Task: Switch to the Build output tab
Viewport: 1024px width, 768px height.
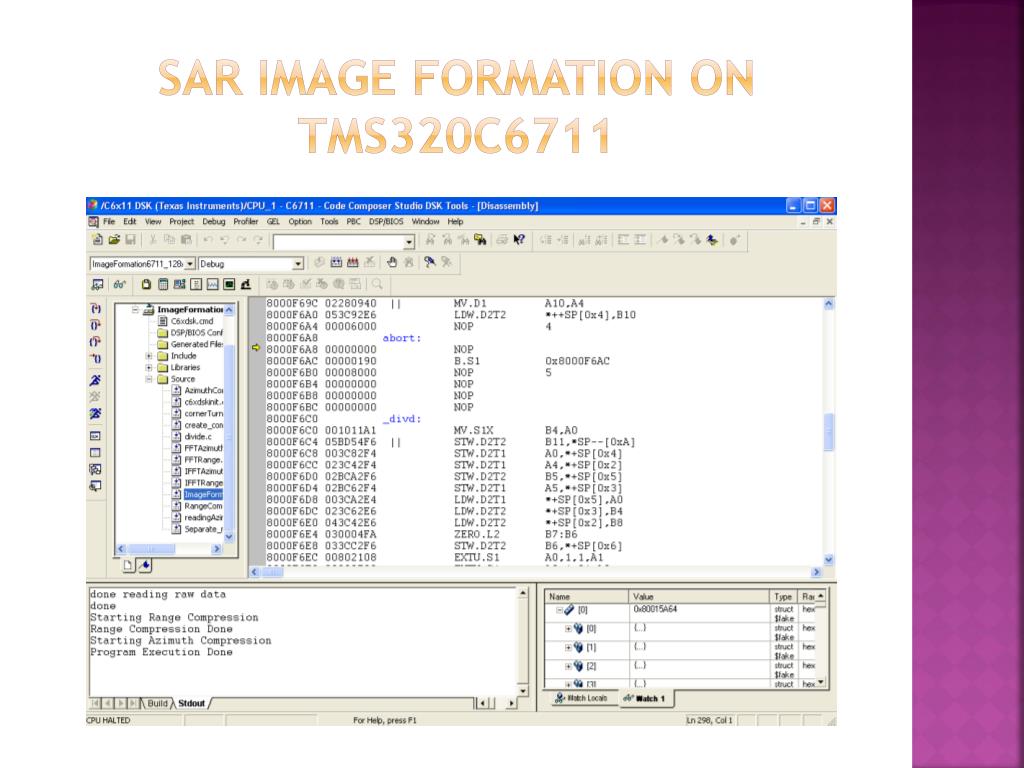Action: (x=155, y=703)
